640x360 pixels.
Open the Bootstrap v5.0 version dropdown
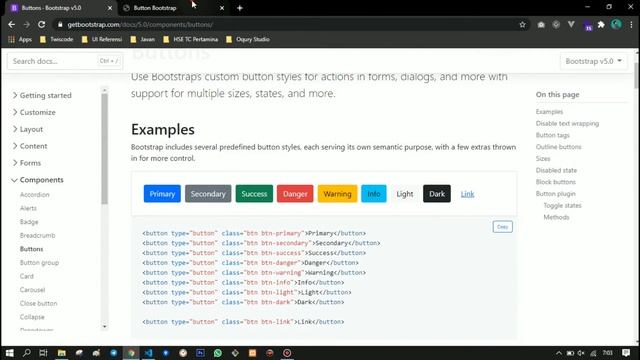click(x=593, y=61)
